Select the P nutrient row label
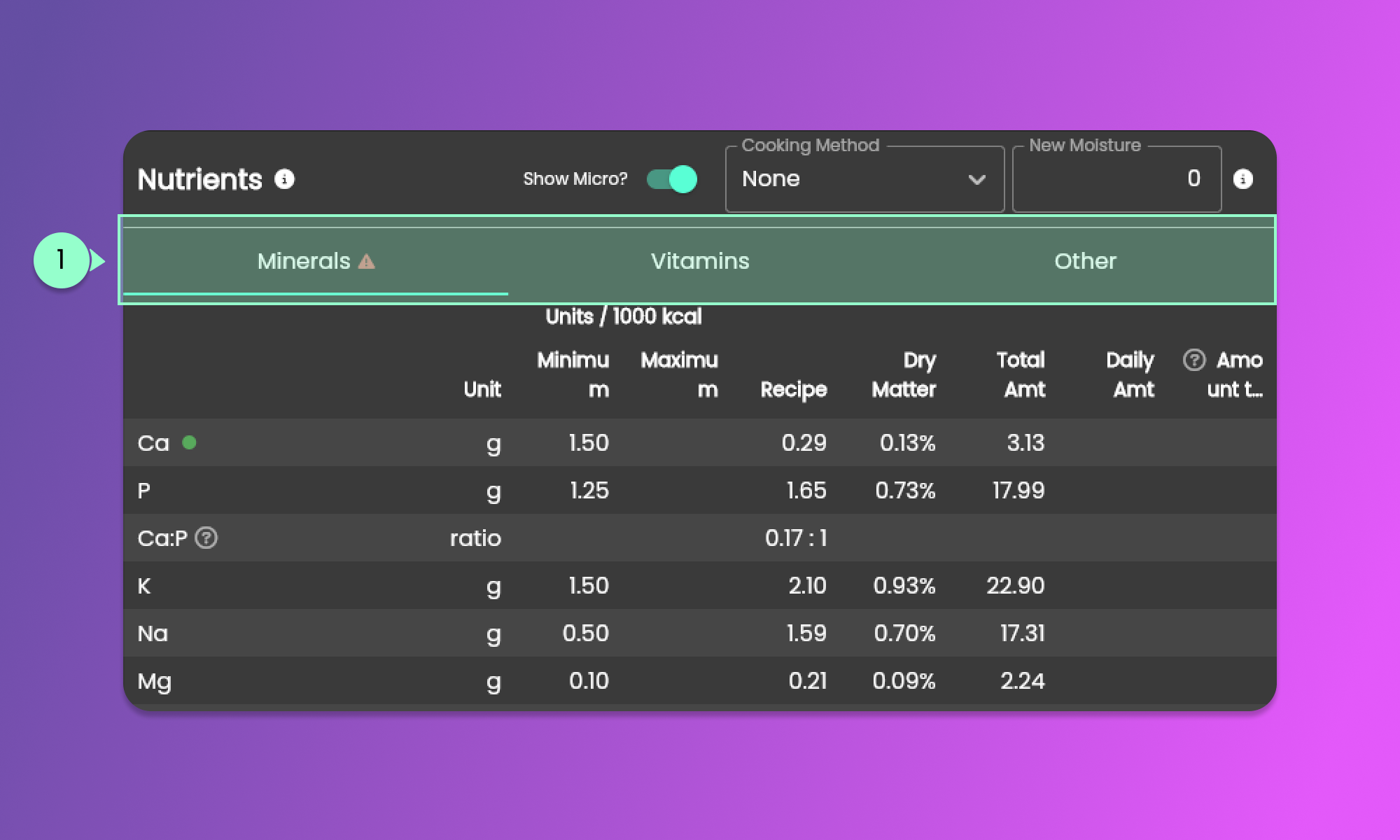The height and width of the screenshot is (840, 1400). (144, 491)
